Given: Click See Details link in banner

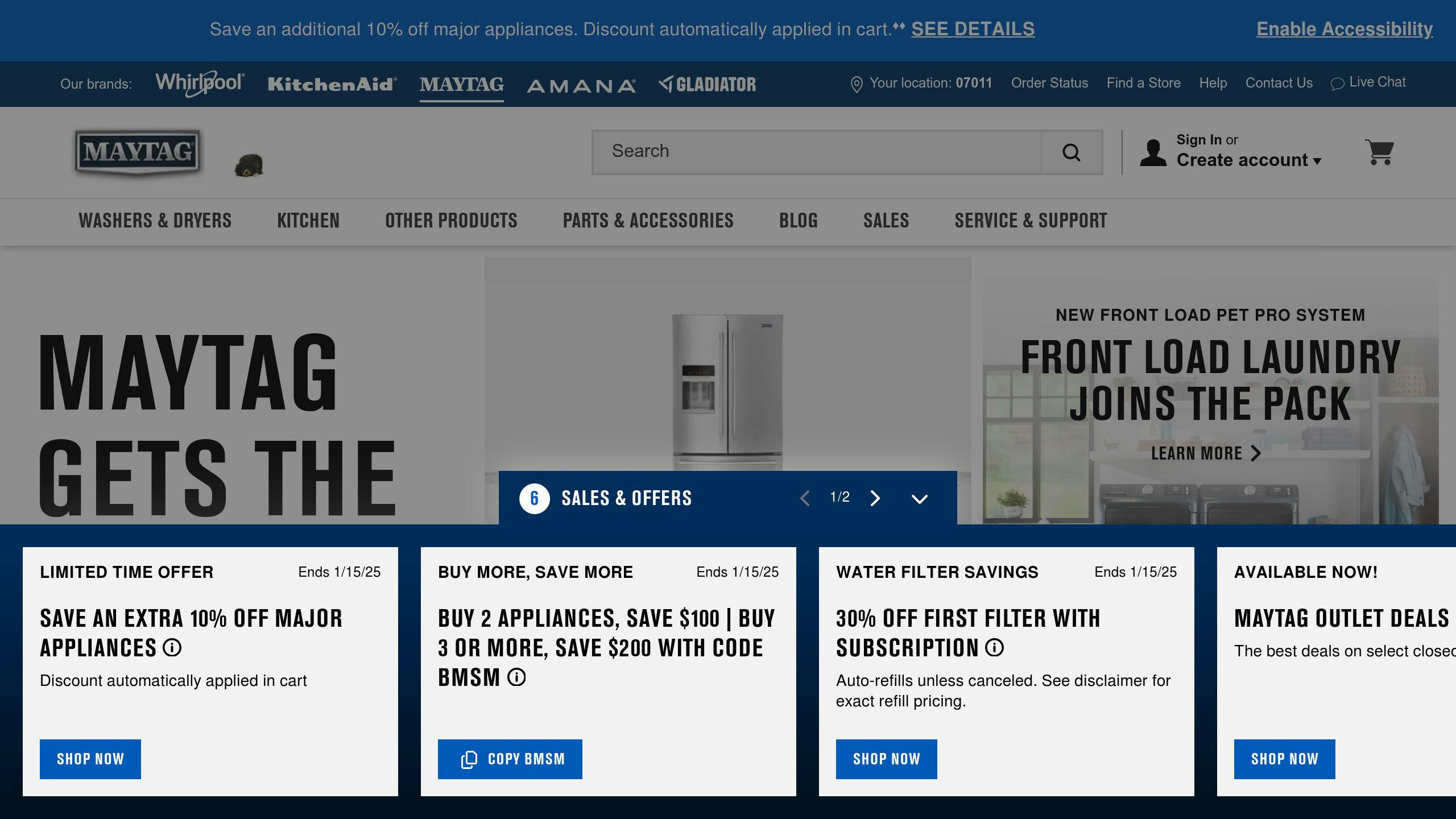Looking at the screenshot, I should coord(973,29).
